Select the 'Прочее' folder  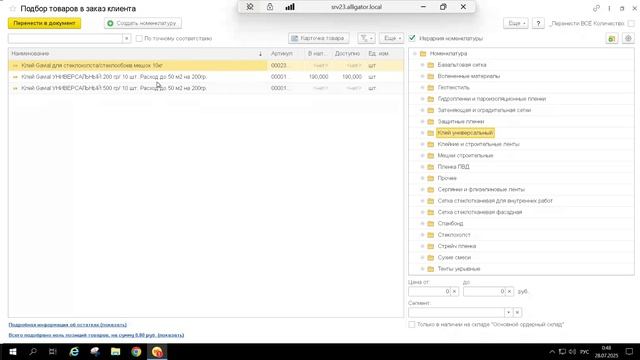[447, 178]
